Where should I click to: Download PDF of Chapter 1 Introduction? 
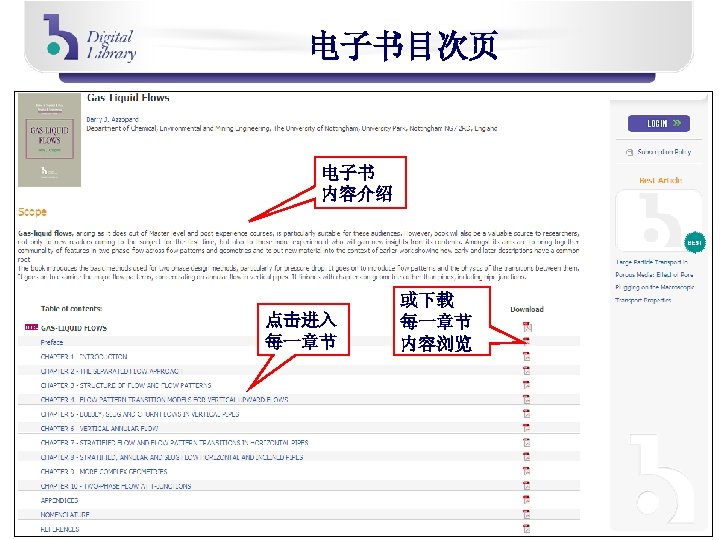coord(527,356)
